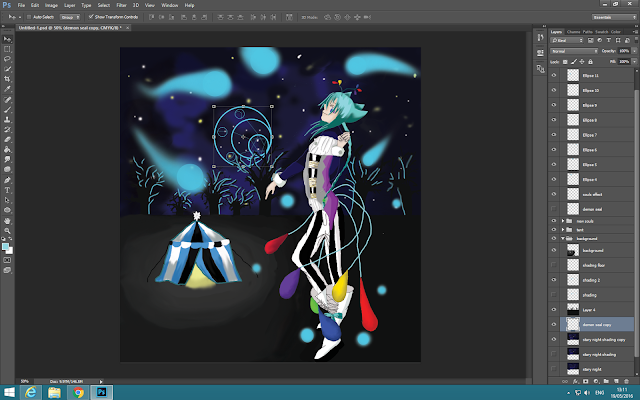Image resolution: width=640 pixels, height=400 pixels.
Task: Hide the Ellipse 7 layer
Action: point(554,135)
